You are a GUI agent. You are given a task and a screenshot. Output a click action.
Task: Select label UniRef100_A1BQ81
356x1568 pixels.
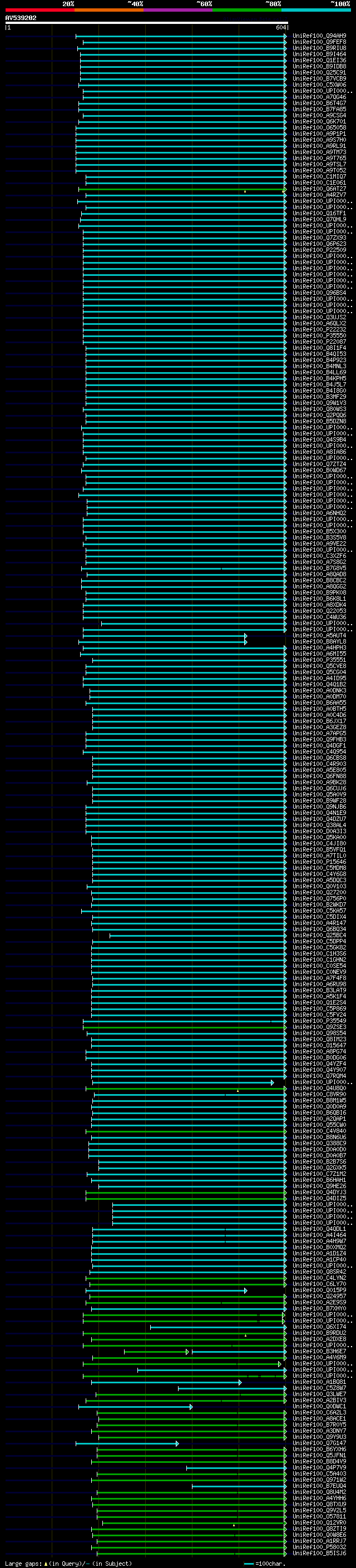click(319, 1382)
